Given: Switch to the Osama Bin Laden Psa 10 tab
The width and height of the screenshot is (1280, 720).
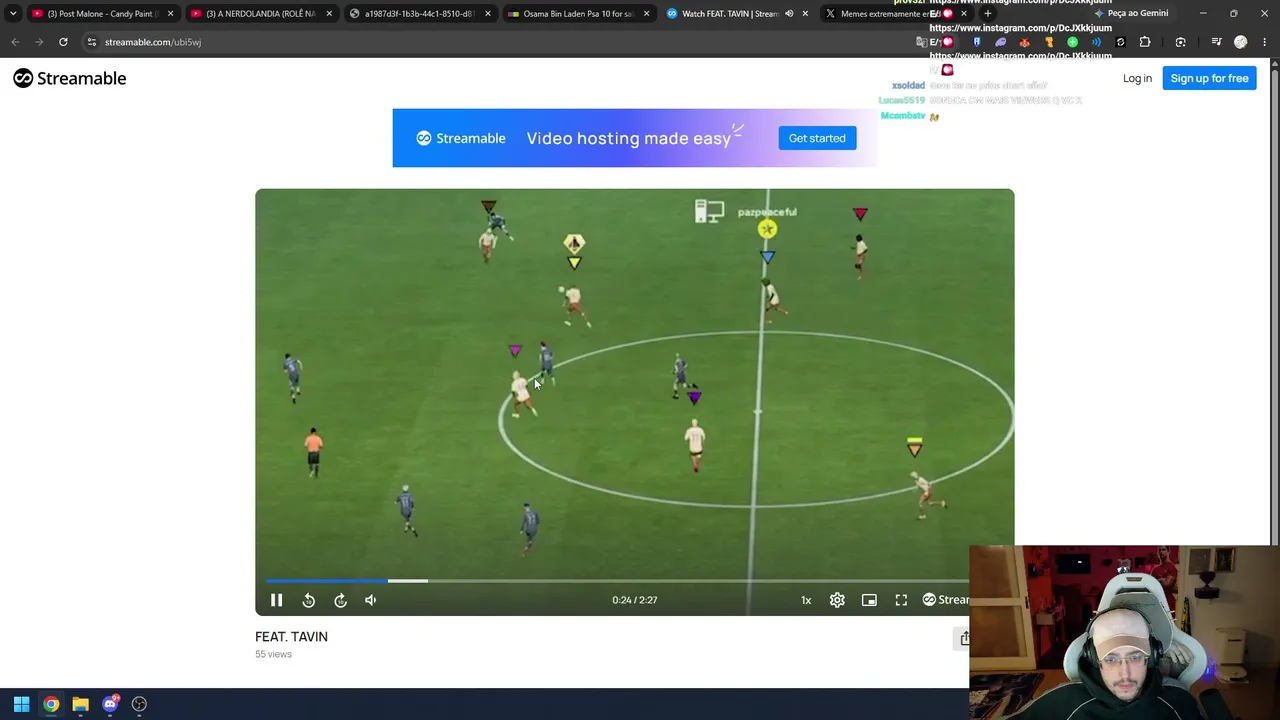Looking at the screenshot, I should click(x=577, y=14).
